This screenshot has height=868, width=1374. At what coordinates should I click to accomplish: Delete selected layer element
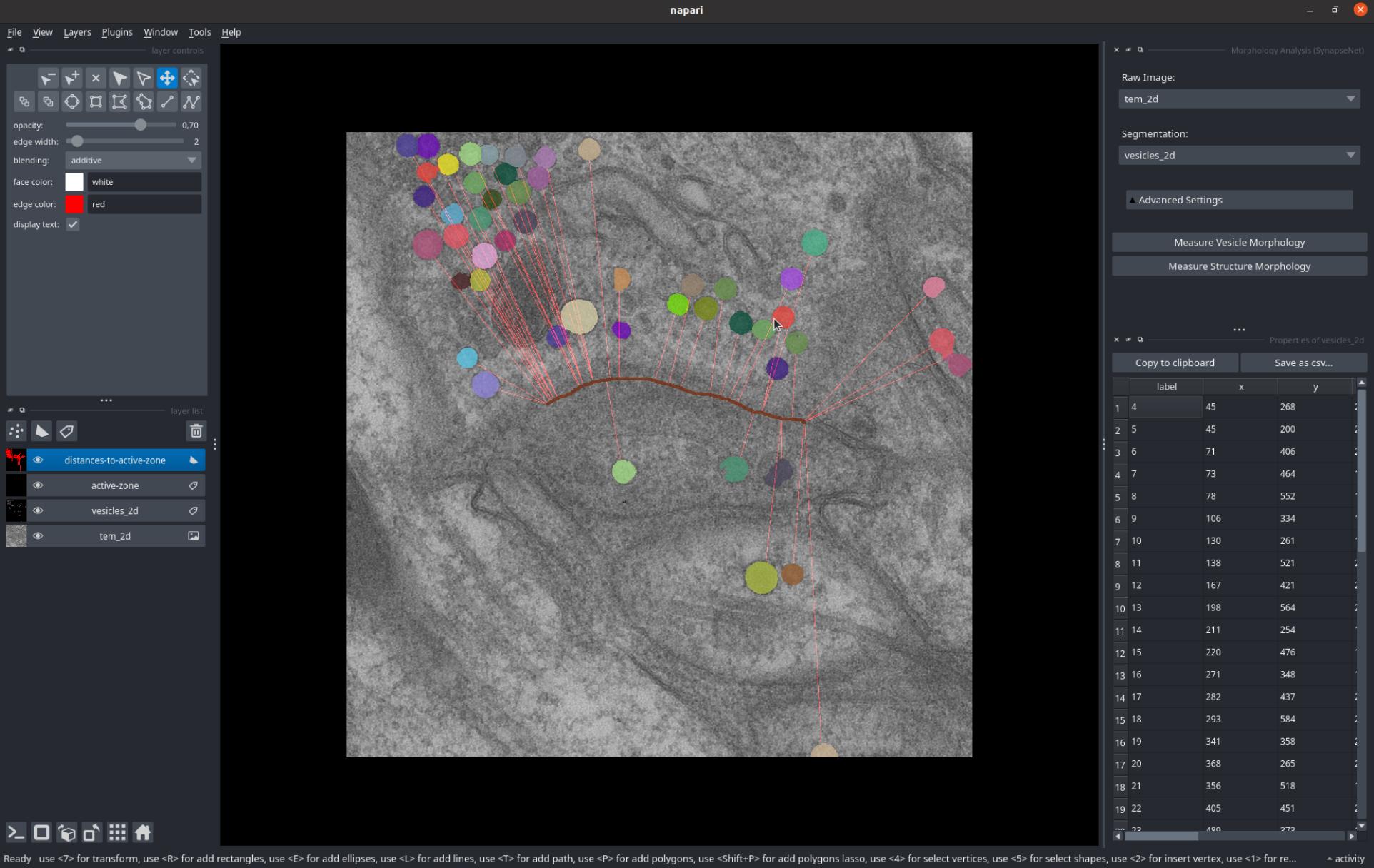click(x=196, y=431)
